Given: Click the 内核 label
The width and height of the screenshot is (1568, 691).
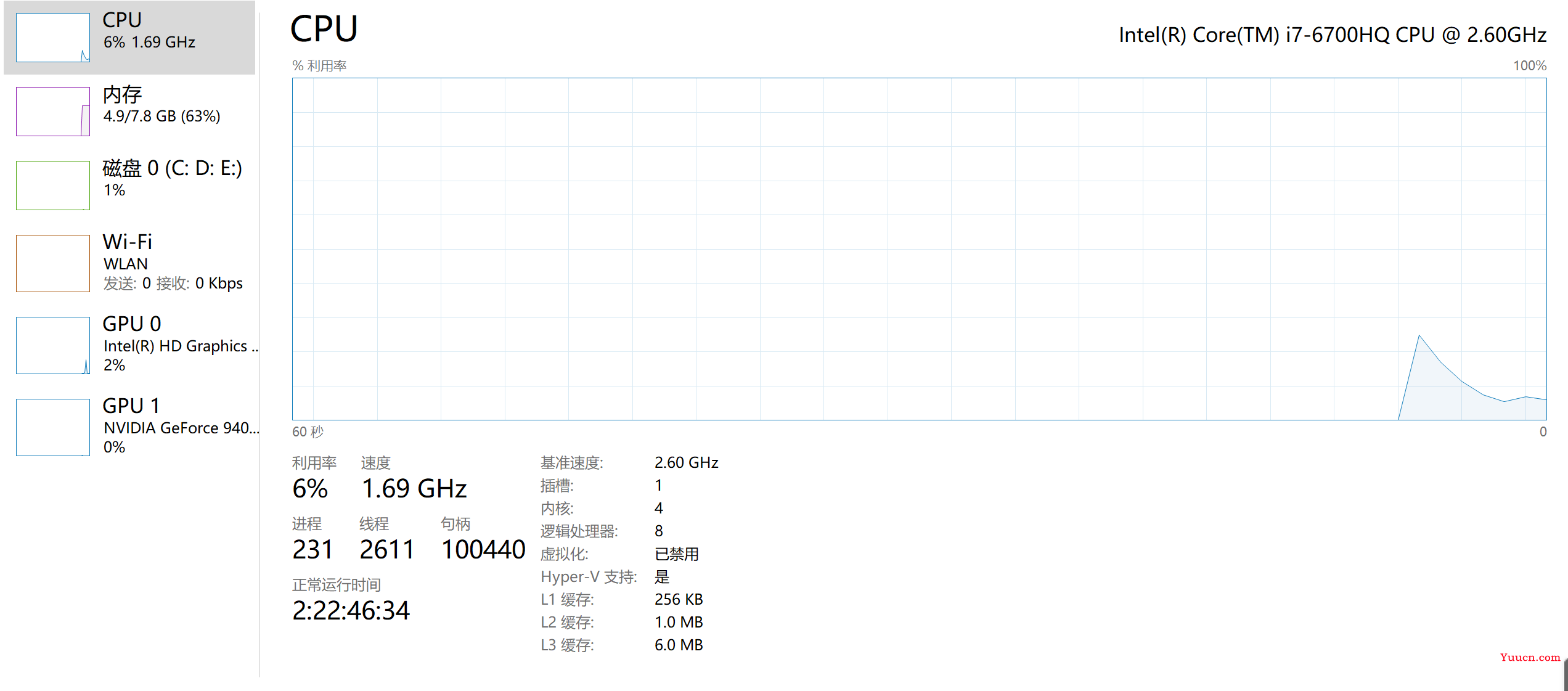Looking at the screenshot, I should pos(557,509).
